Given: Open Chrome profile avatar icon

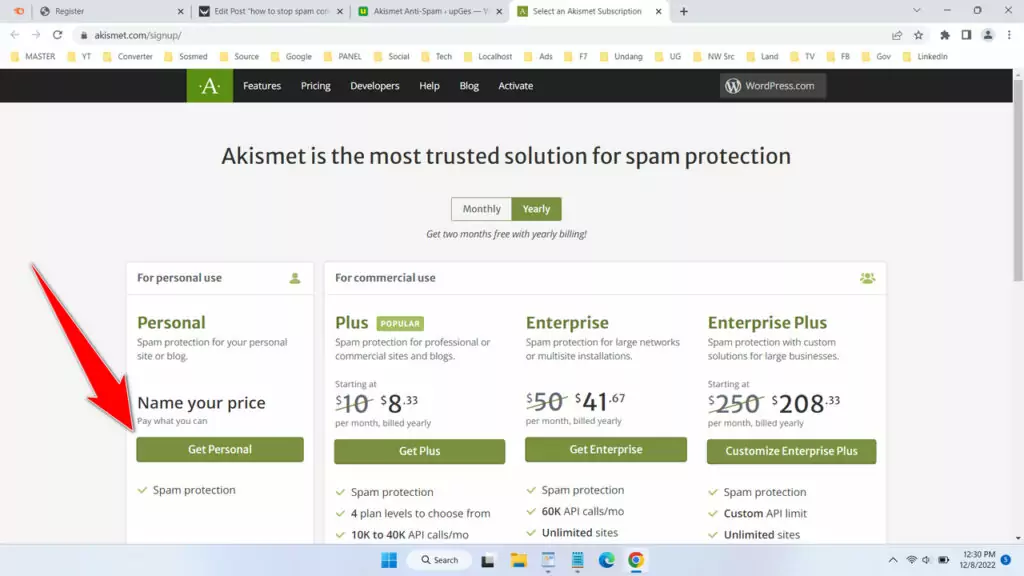Looking at the screenshot, I should [x=988, y=35].
